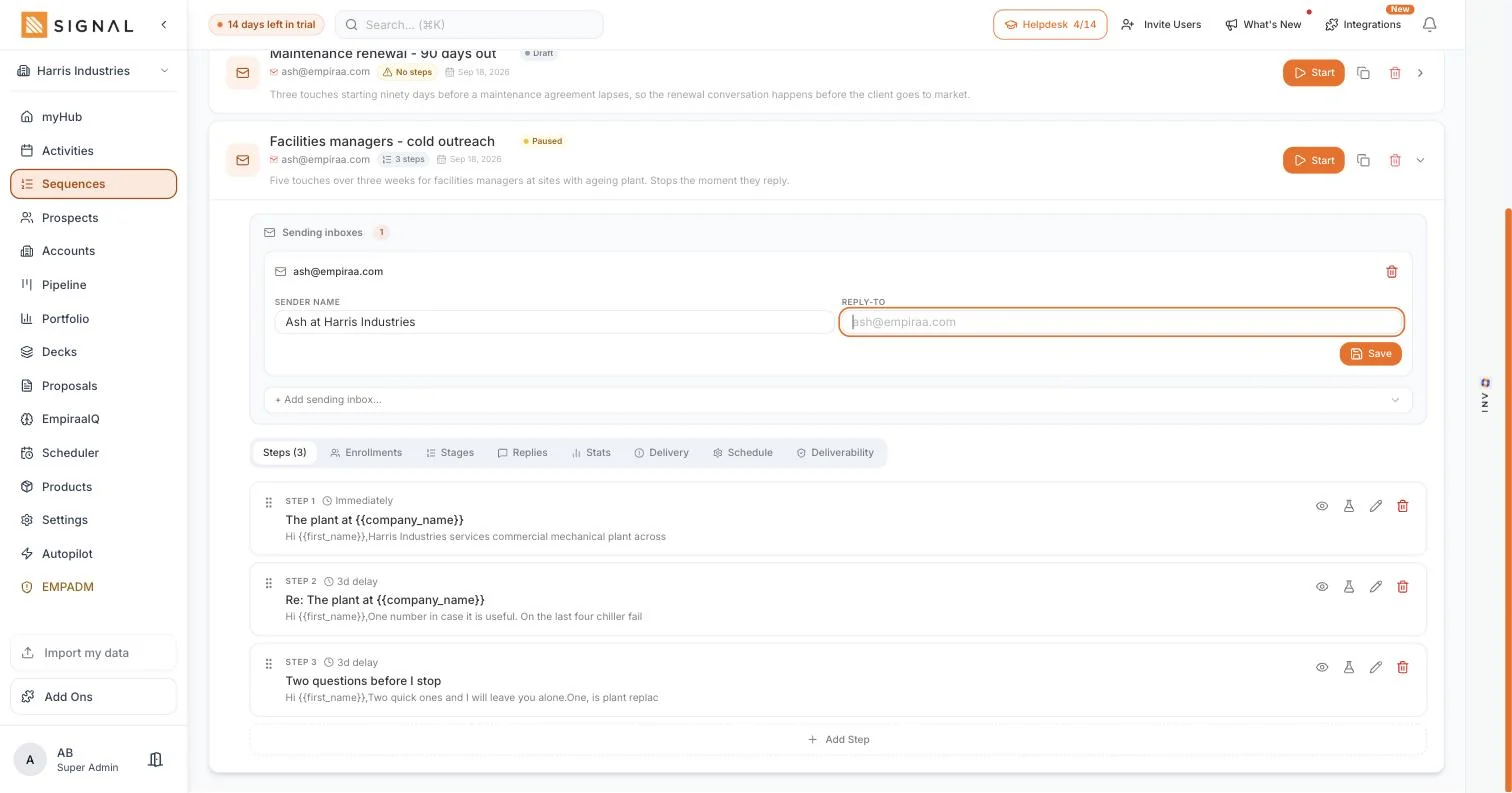Open Pipeline in sidebar
The height and width of the screenshot is (793, 1512).
[x=94, y=285]
